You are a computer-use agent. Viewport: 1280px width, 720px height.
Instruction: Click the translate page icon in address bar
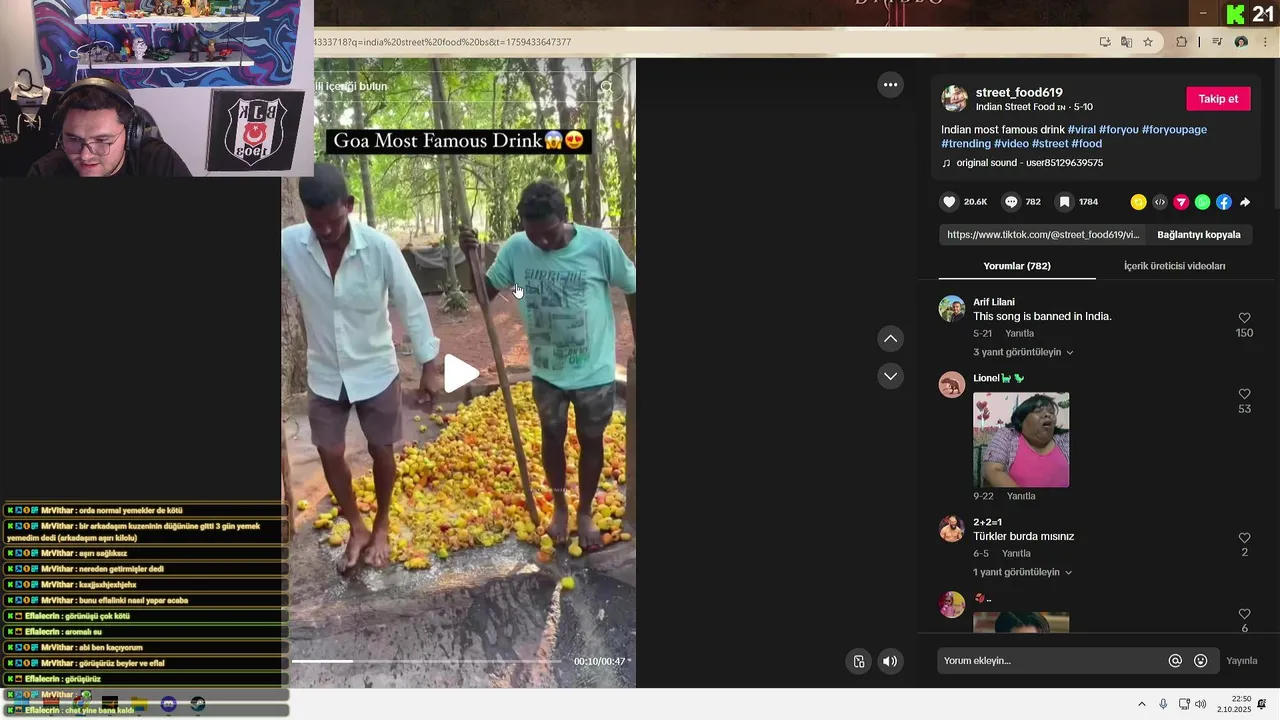(1126, 42)
